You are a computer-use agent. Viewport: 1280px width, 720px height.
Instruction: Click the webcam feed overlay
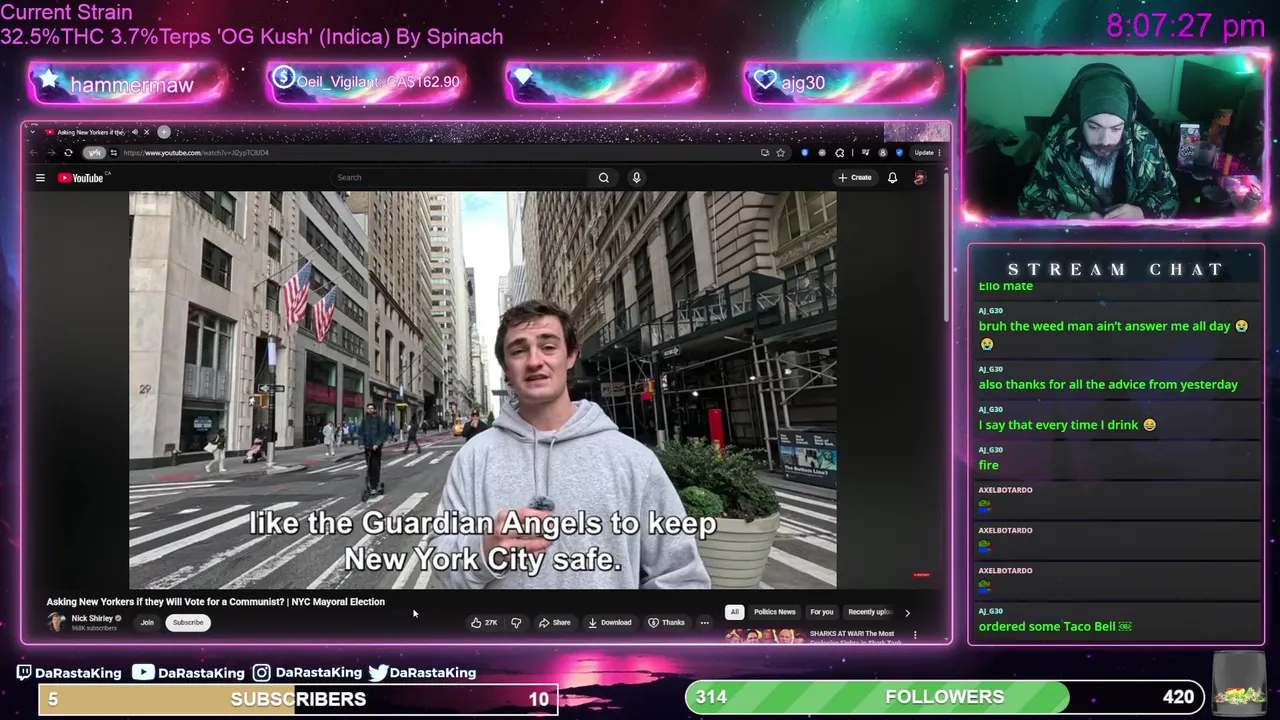pos(1115,136)
